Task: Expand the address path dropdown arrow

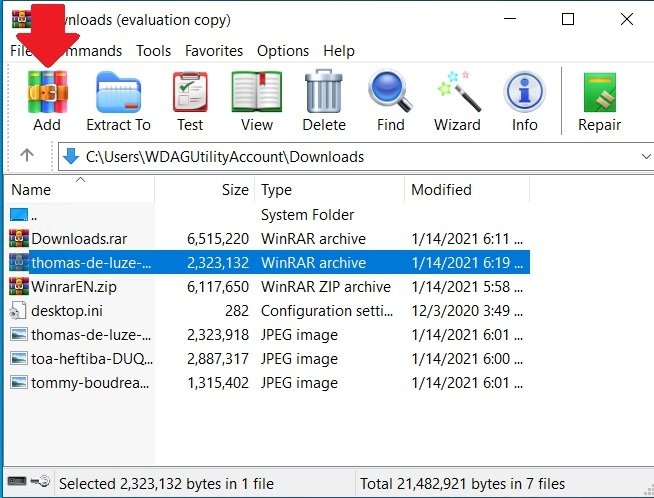Action: pos(646,157)
